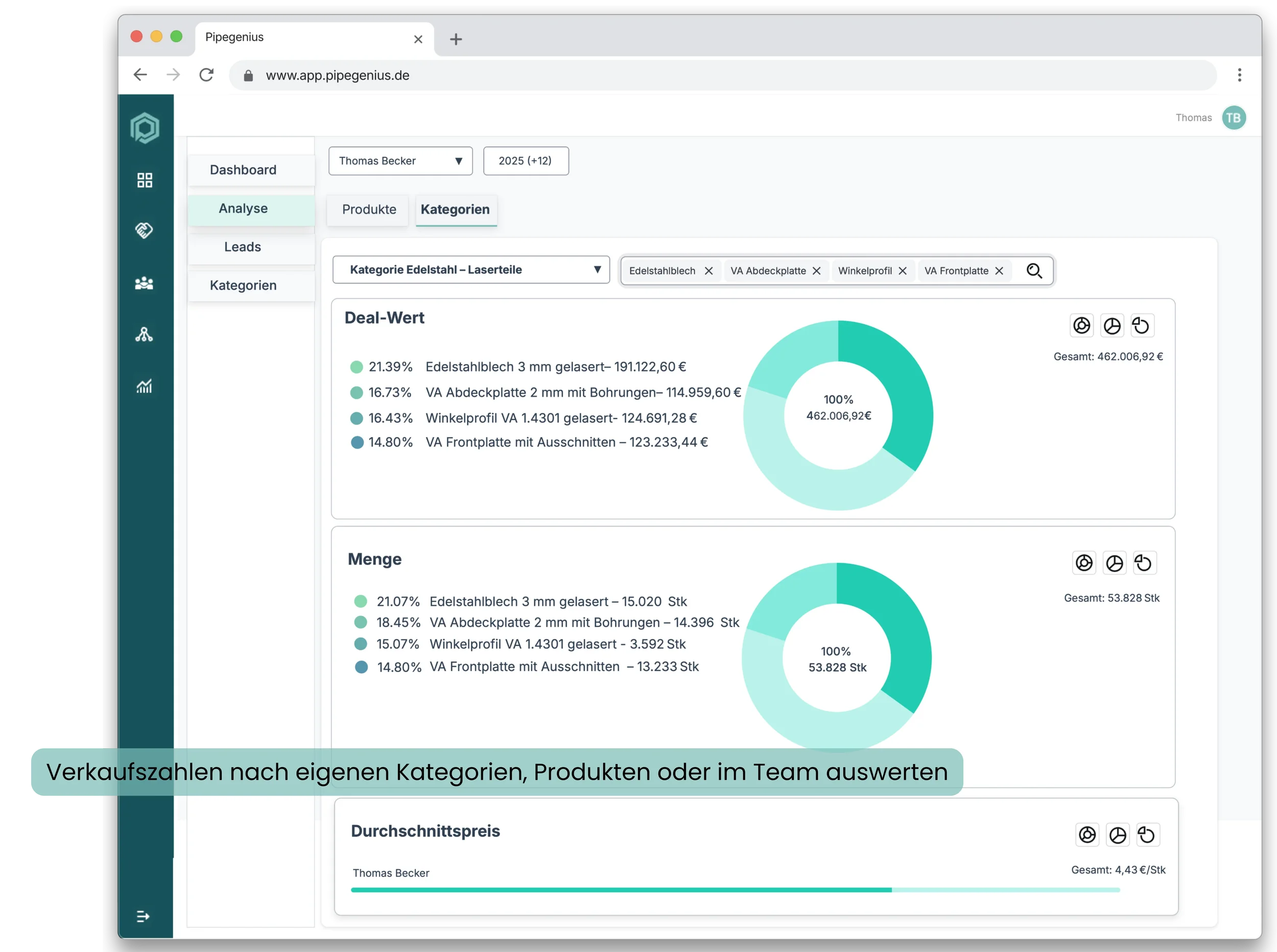Open Leads in the side menu

(x=243, y=247)
